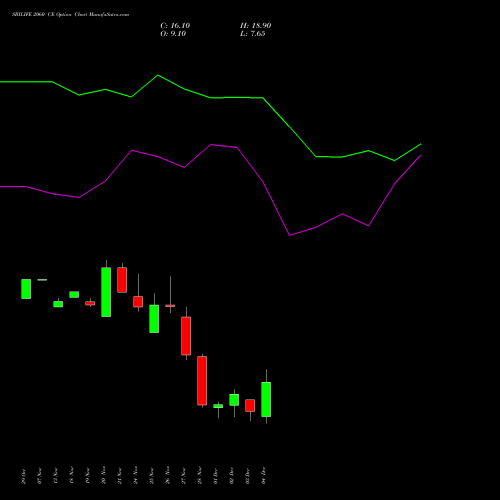Click the tall red candlestick for 28 Nov

(202, 381)
